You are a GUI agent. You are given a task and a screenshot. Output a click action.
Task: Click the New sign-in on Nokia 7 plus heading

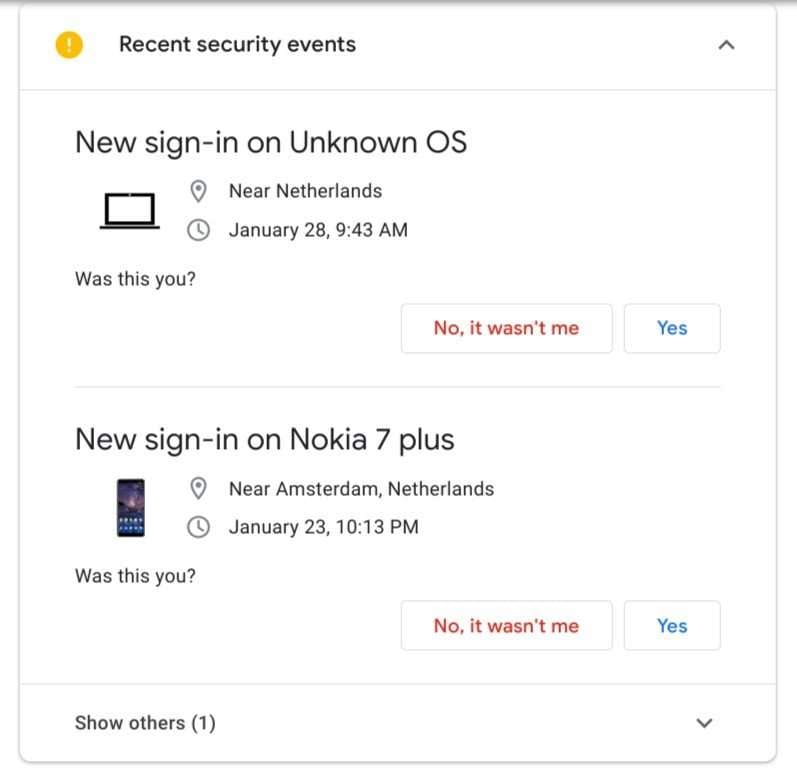265,439
